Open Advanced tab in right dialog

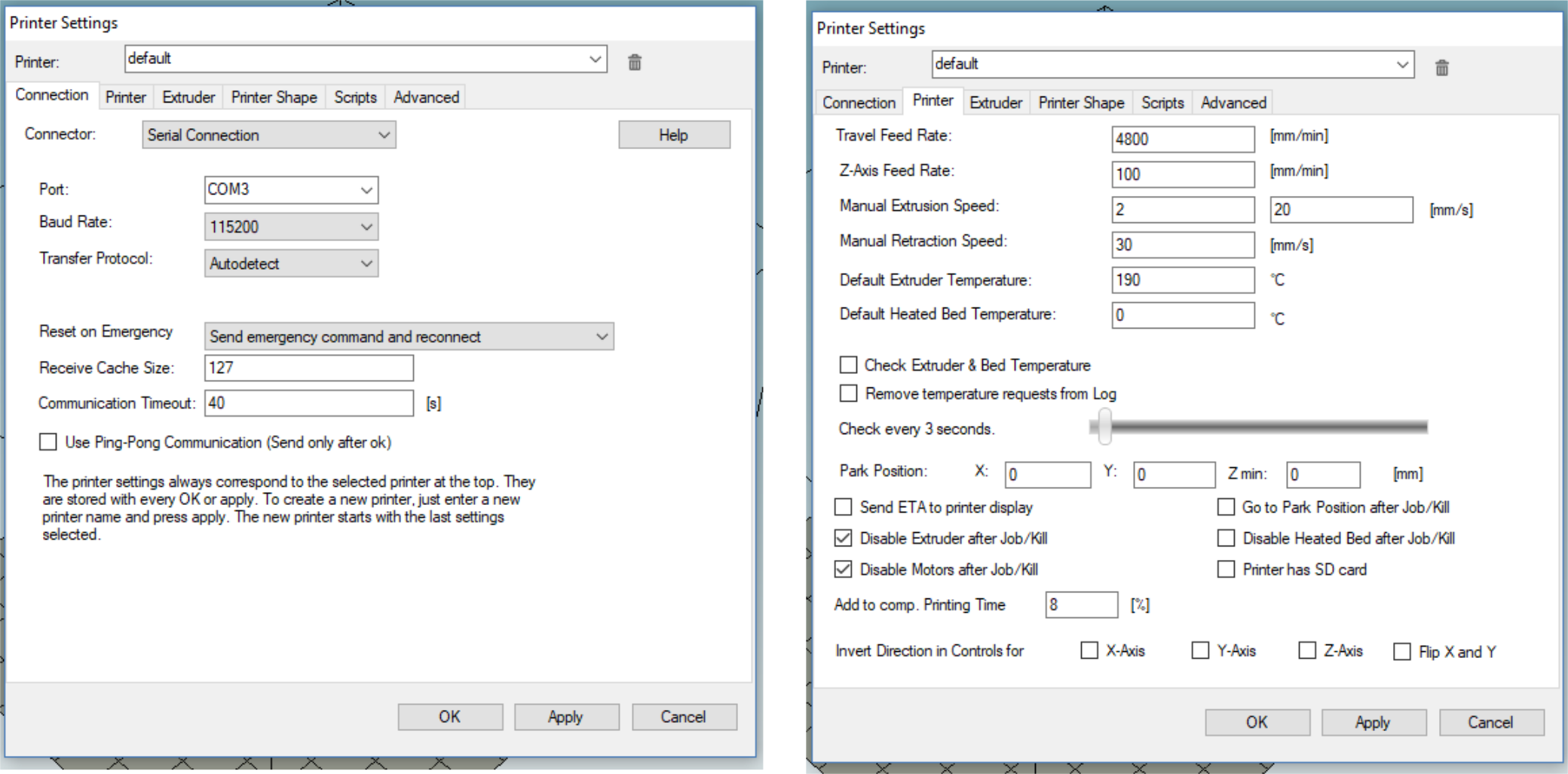(1233, 102)
